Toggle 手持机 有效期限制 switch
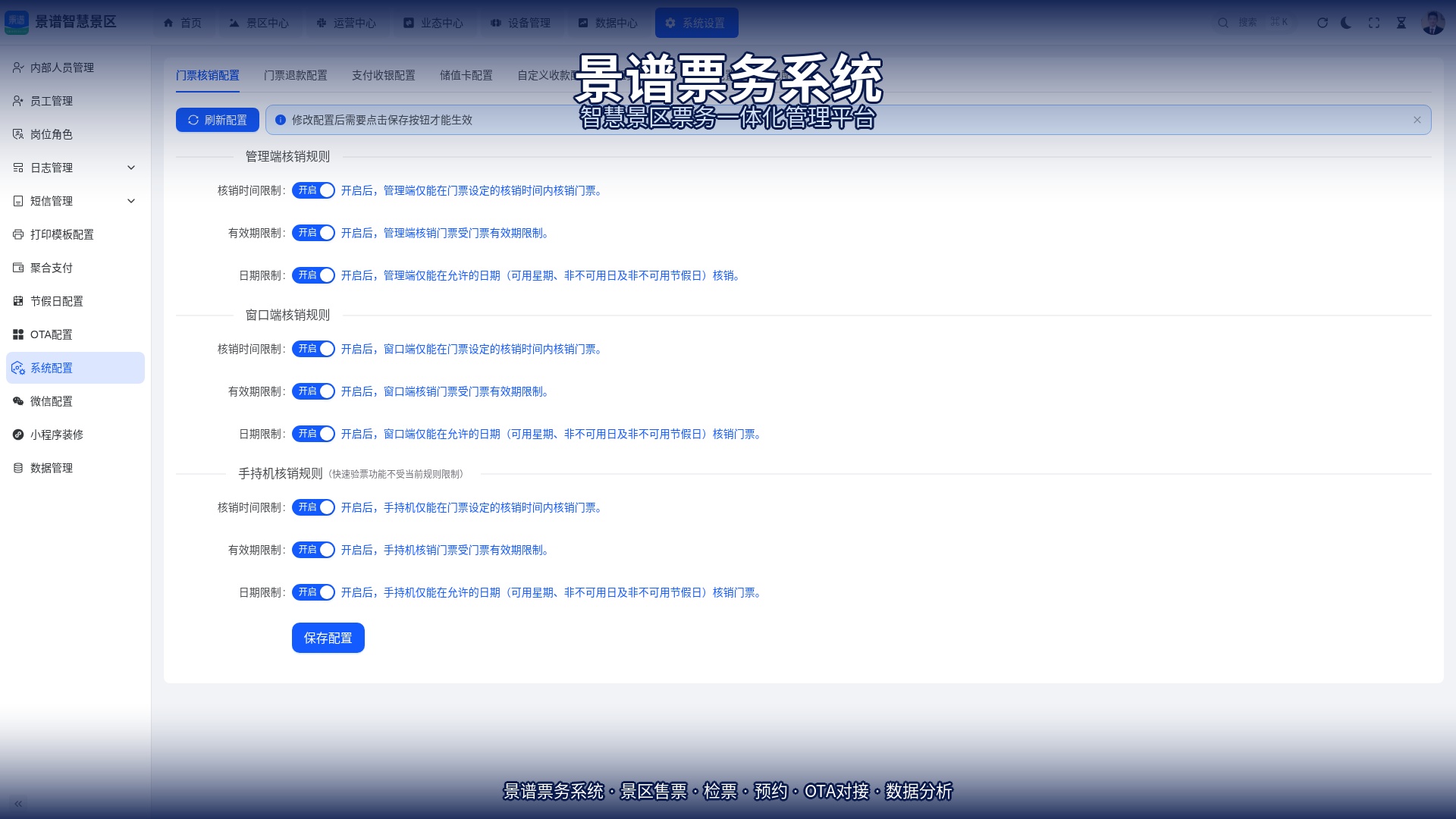 coord(313,550)
